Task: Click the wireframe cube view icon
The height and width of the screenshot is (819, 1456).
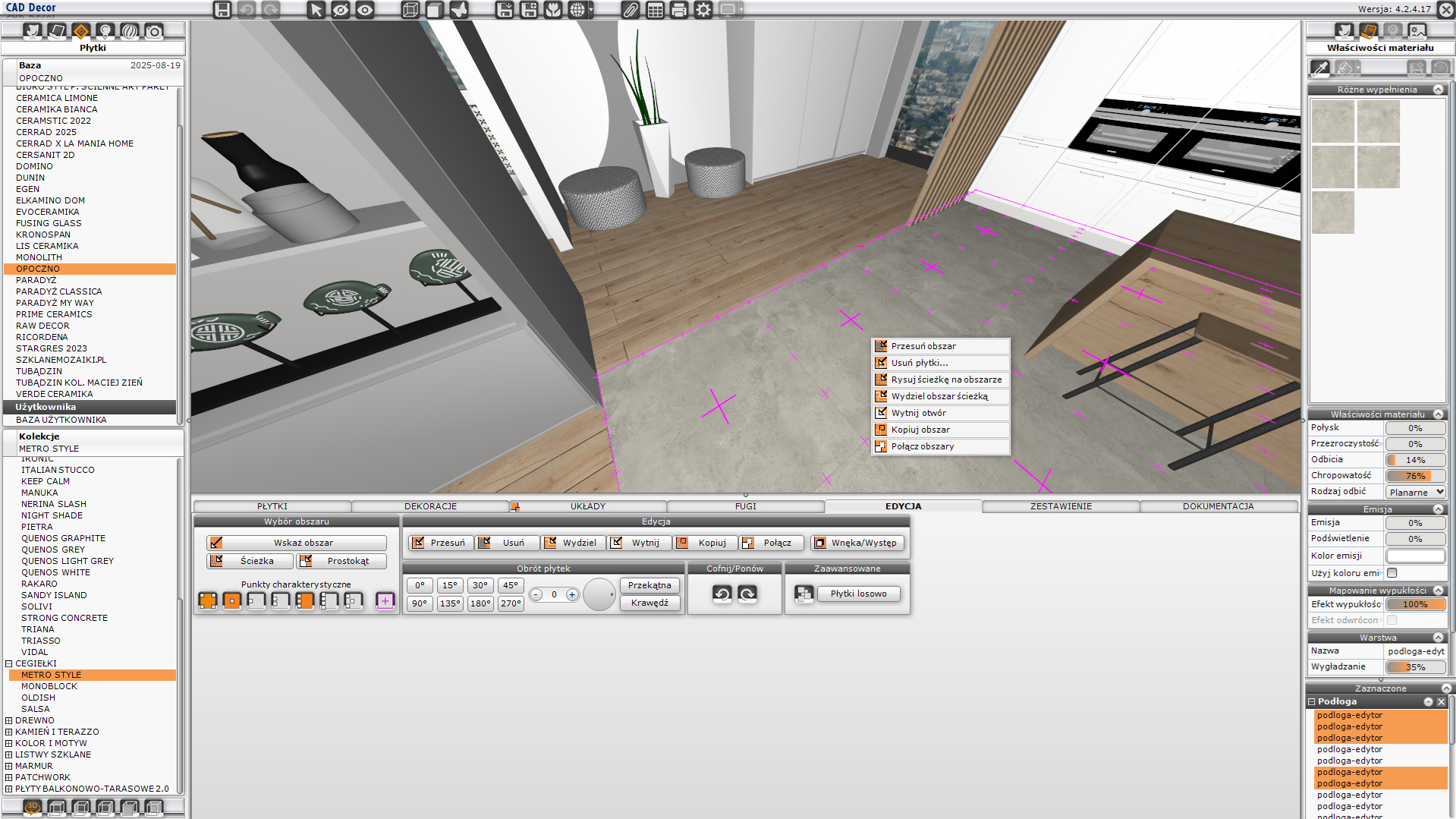Action: click(410, 10)
